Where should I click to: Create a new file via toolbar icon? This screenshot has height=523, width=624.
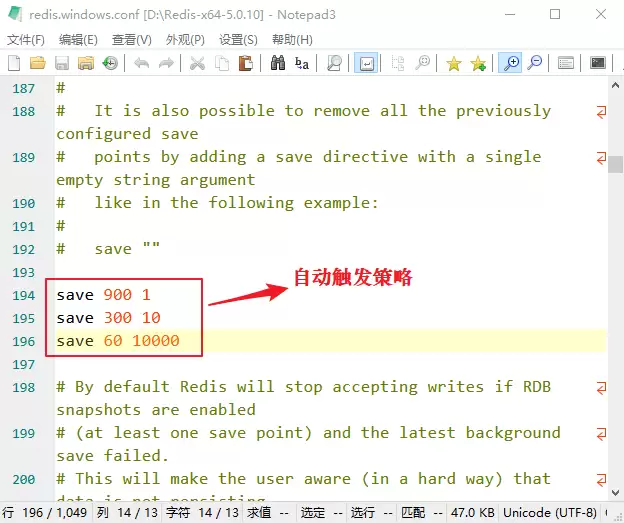coord(14,63)
